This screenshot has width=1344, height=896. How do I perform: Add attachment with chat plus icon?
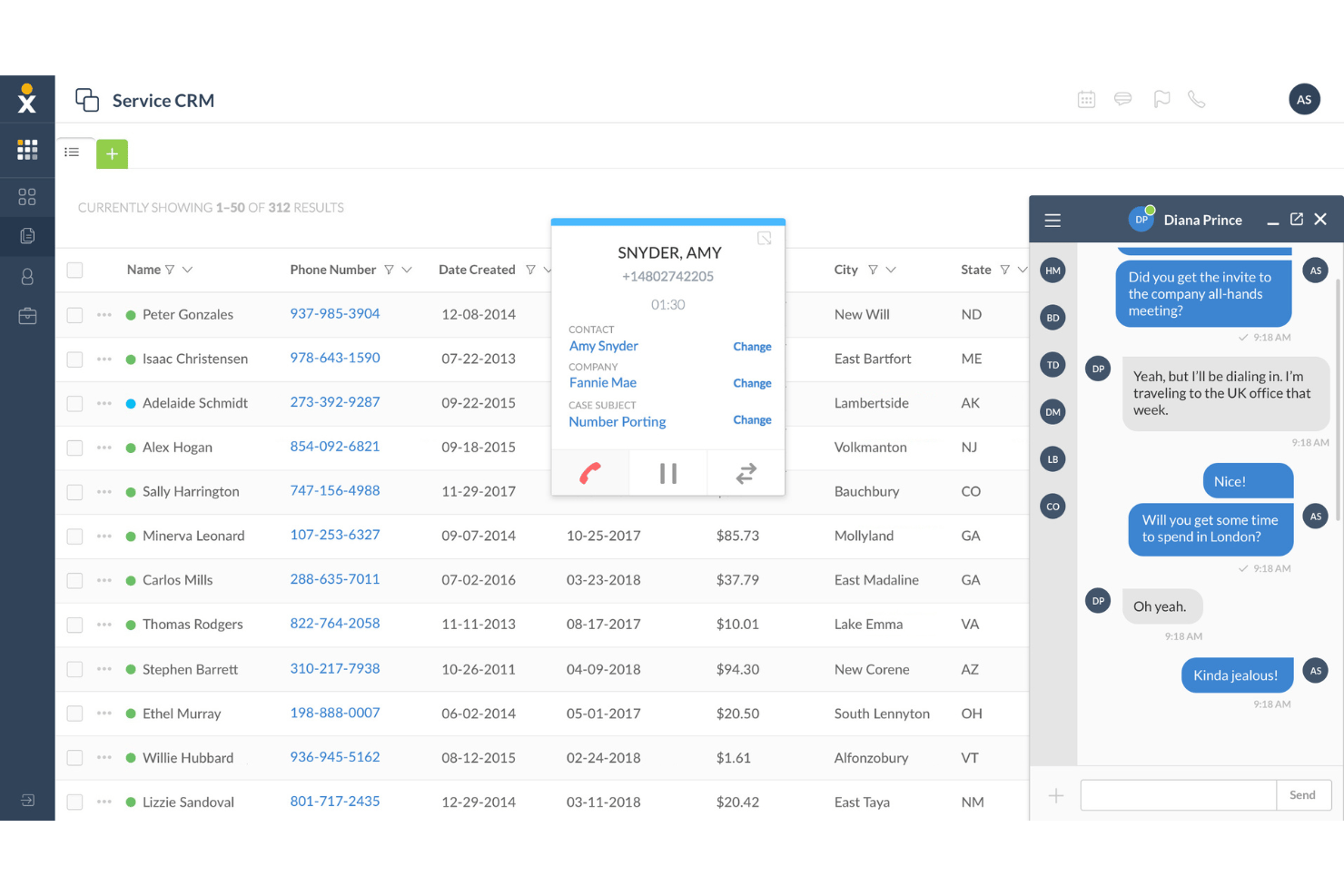click(1056, 796)
